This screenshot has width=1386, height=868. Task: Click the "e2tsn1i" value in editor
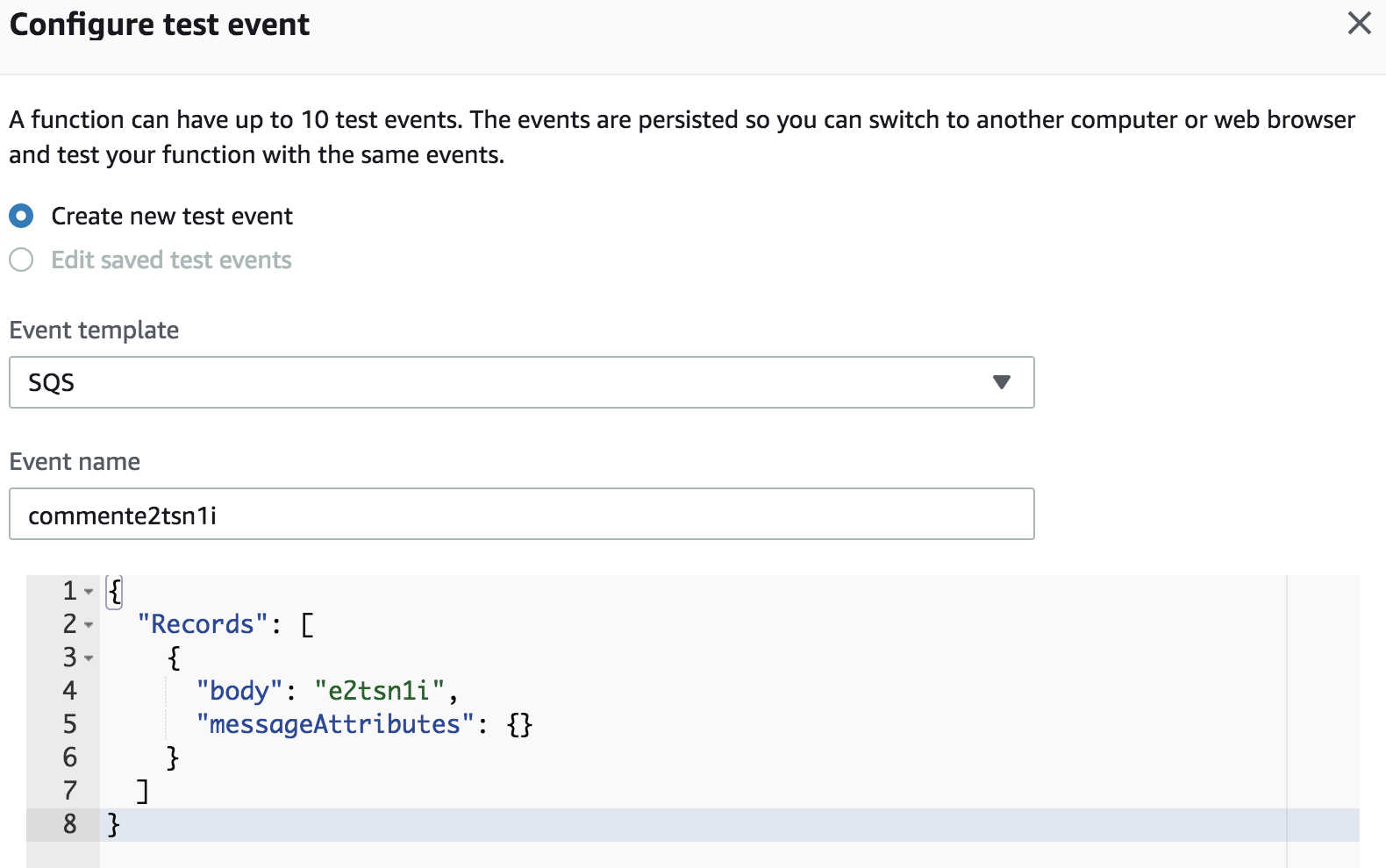coord(380,691)
